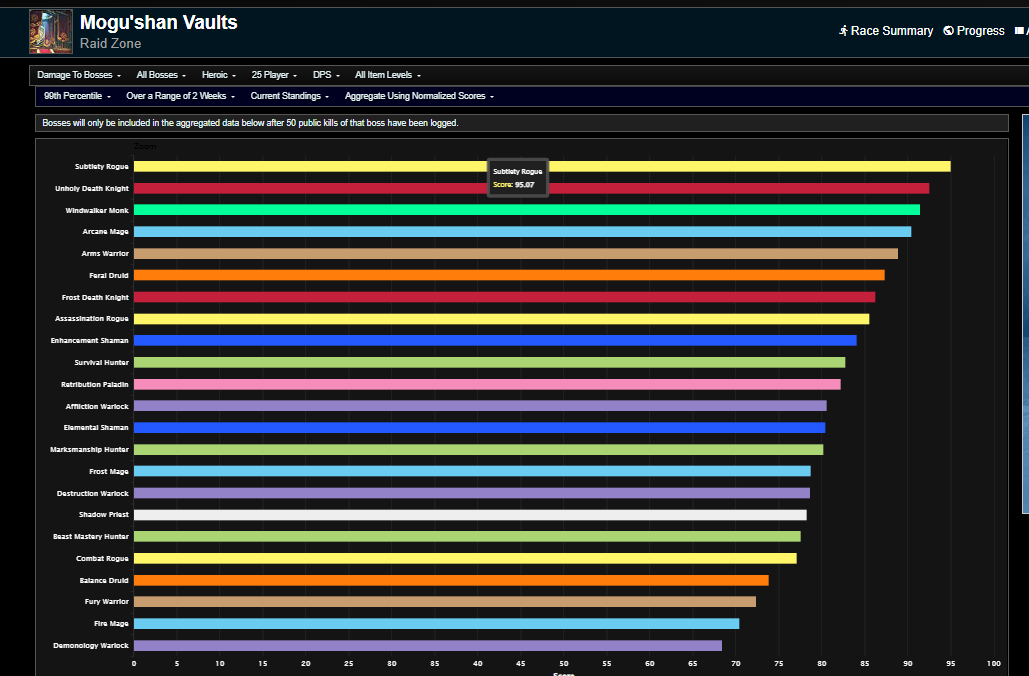Click the Arms Warrior bar
The width and height of the screenshot is (1029, 676).
[x=516, y=253]
